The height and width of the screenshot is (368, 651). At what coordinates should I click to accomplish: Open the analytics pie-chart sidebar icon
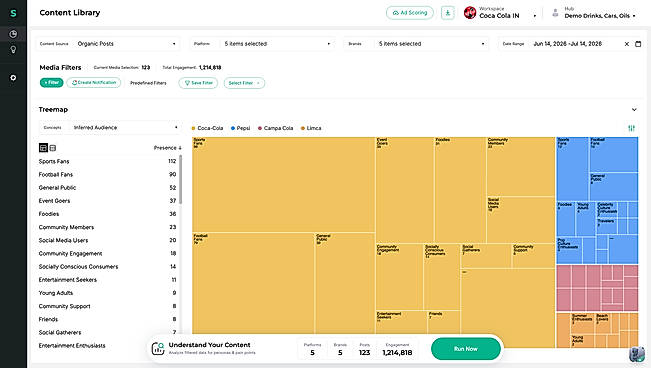tap(13, 34)
